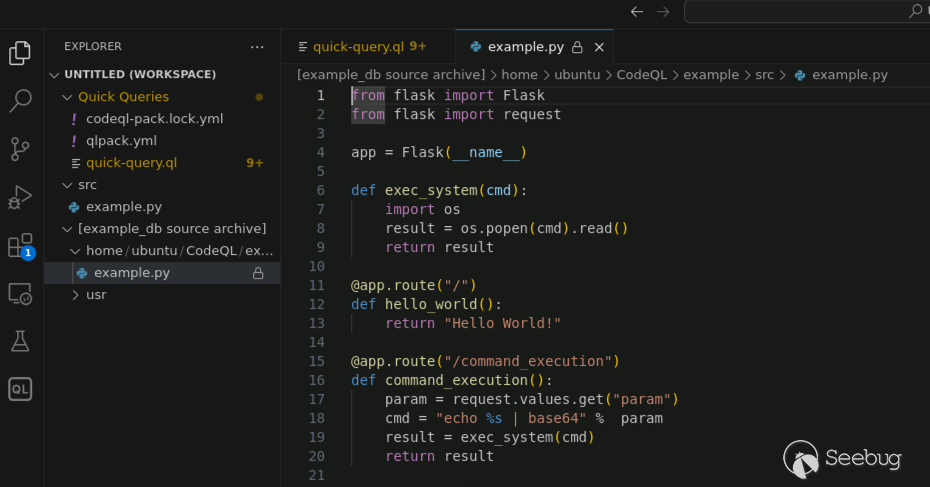Open the Remote Explorer icon
This screenshot has height=487, width=930.
pos(20,294)
